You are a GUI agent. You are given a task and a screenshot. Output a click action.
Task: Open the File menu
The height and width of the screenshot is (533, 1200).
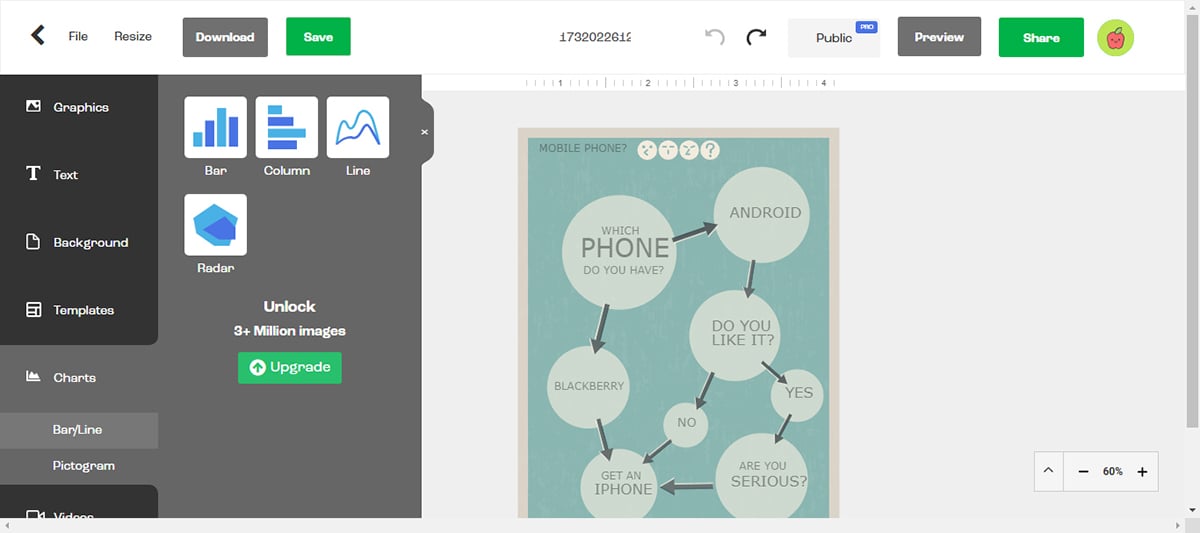pyautogui.click(x=78, y=37)
